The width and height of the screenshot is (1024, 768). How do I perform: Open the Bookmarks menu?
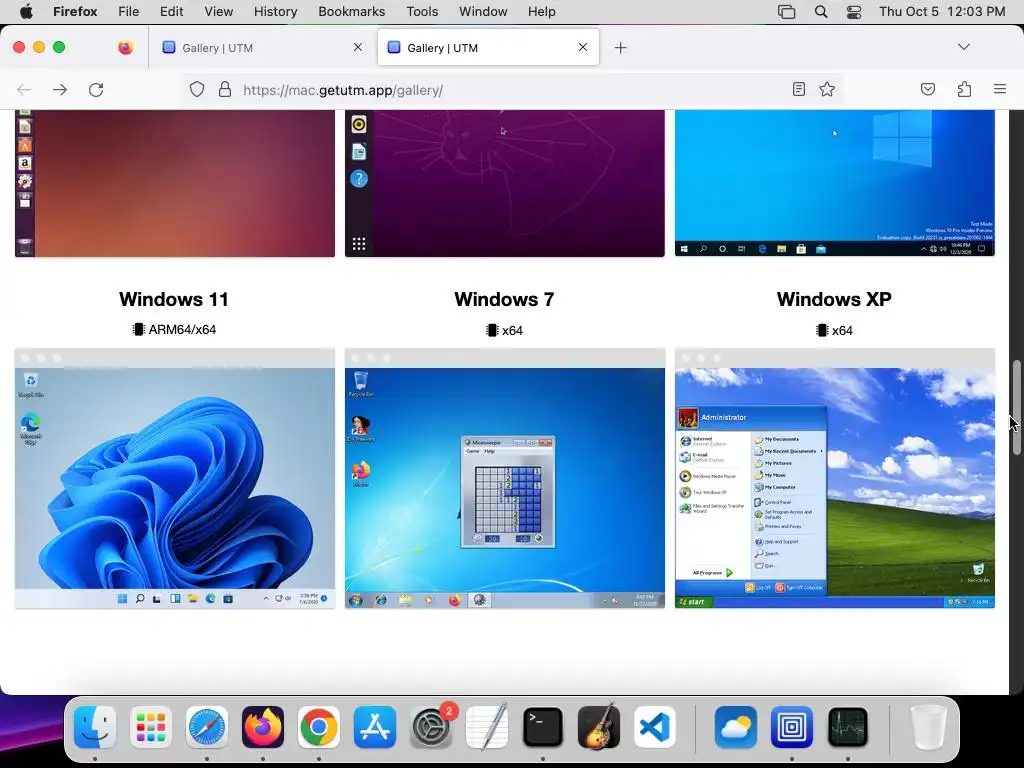[351, 12]
